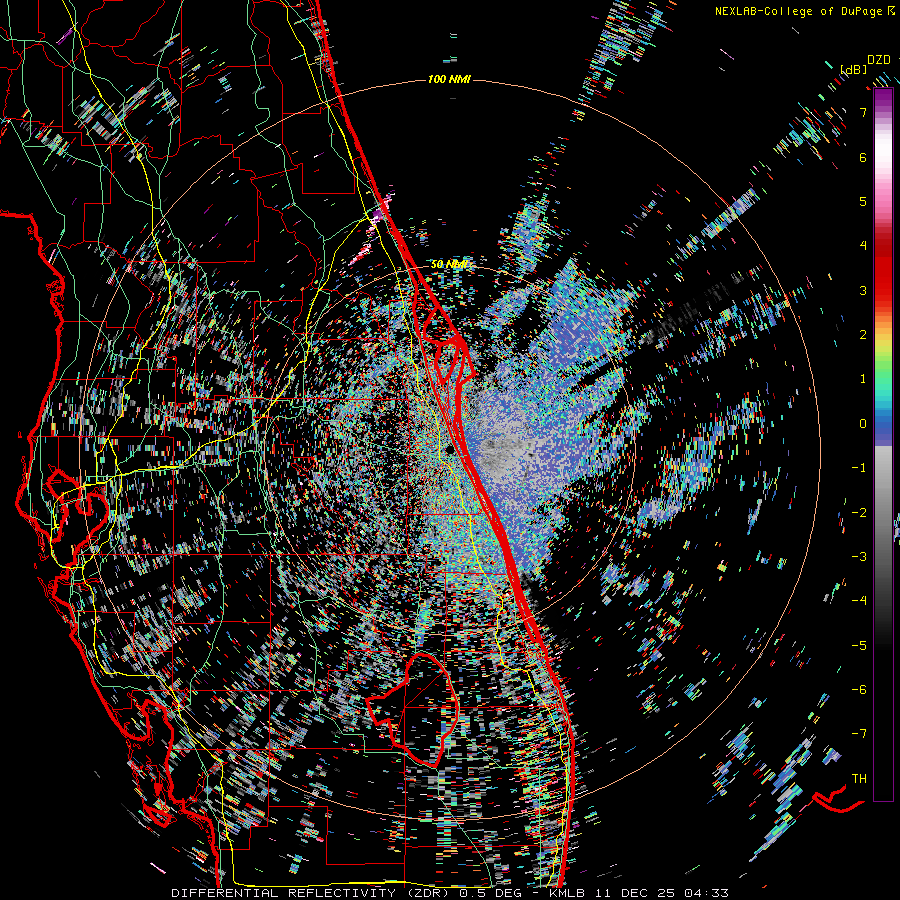Click the "-6" tick value on the scale
Image resolution: width=900 pixels, height=900 pixels.
(x=859, y=689)
